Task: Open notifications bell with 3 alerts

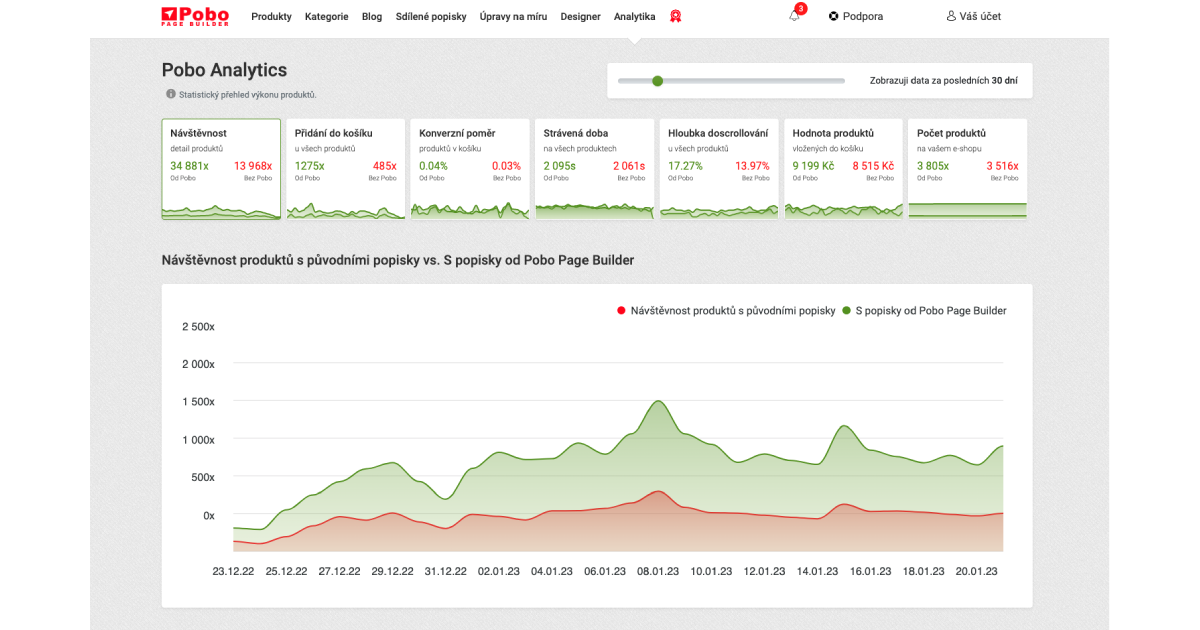Action: [x=795, y=15]
